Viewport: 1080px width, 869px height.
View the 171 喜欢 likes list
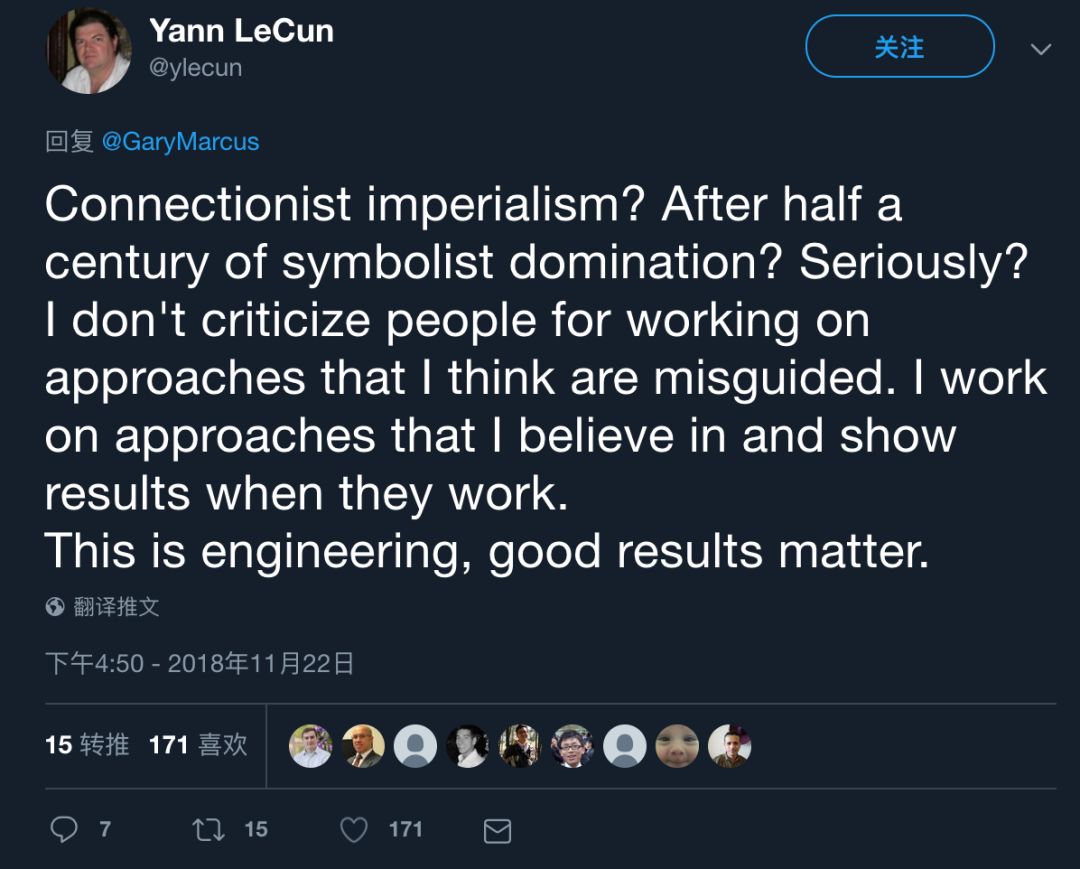point(197,745)
